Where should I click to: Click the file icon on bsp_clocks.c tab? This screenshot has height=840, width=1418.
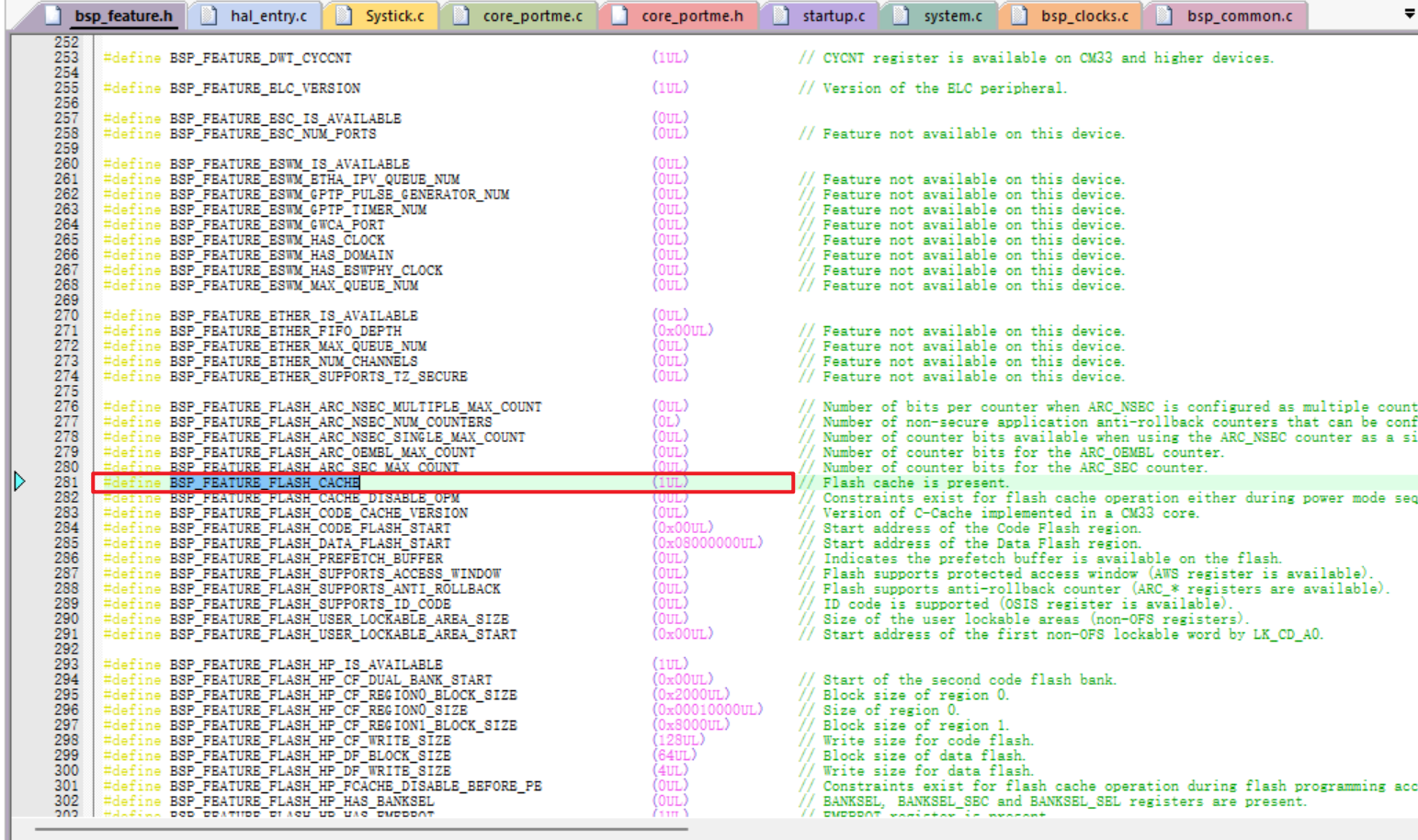coord(1019,16)
